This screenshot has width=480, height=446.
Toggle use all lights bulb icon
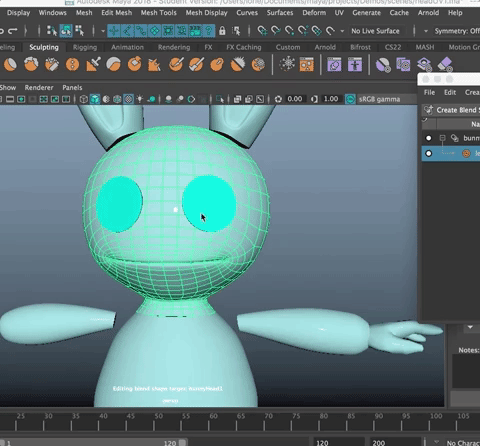pos(140,99)
